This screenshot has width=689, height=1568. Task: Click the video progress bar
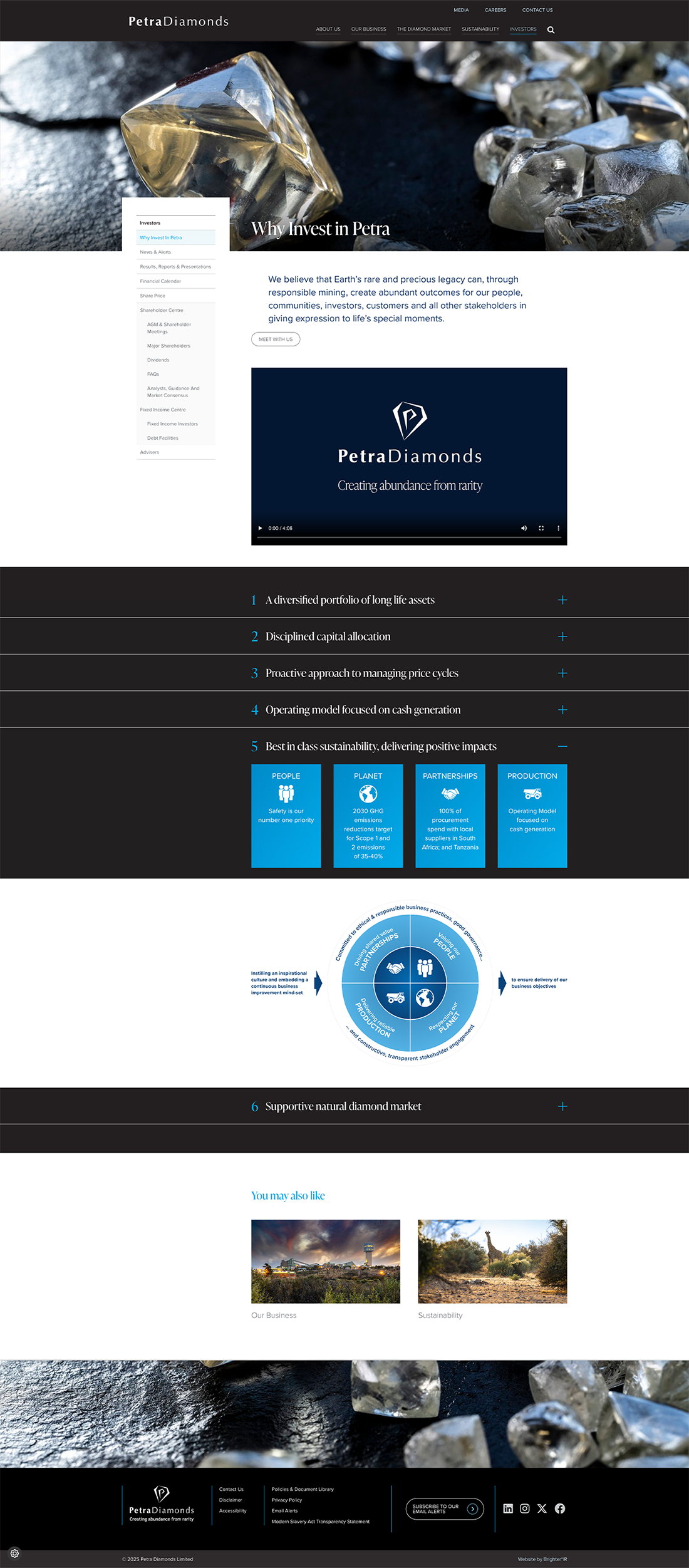tap(408, 537)
